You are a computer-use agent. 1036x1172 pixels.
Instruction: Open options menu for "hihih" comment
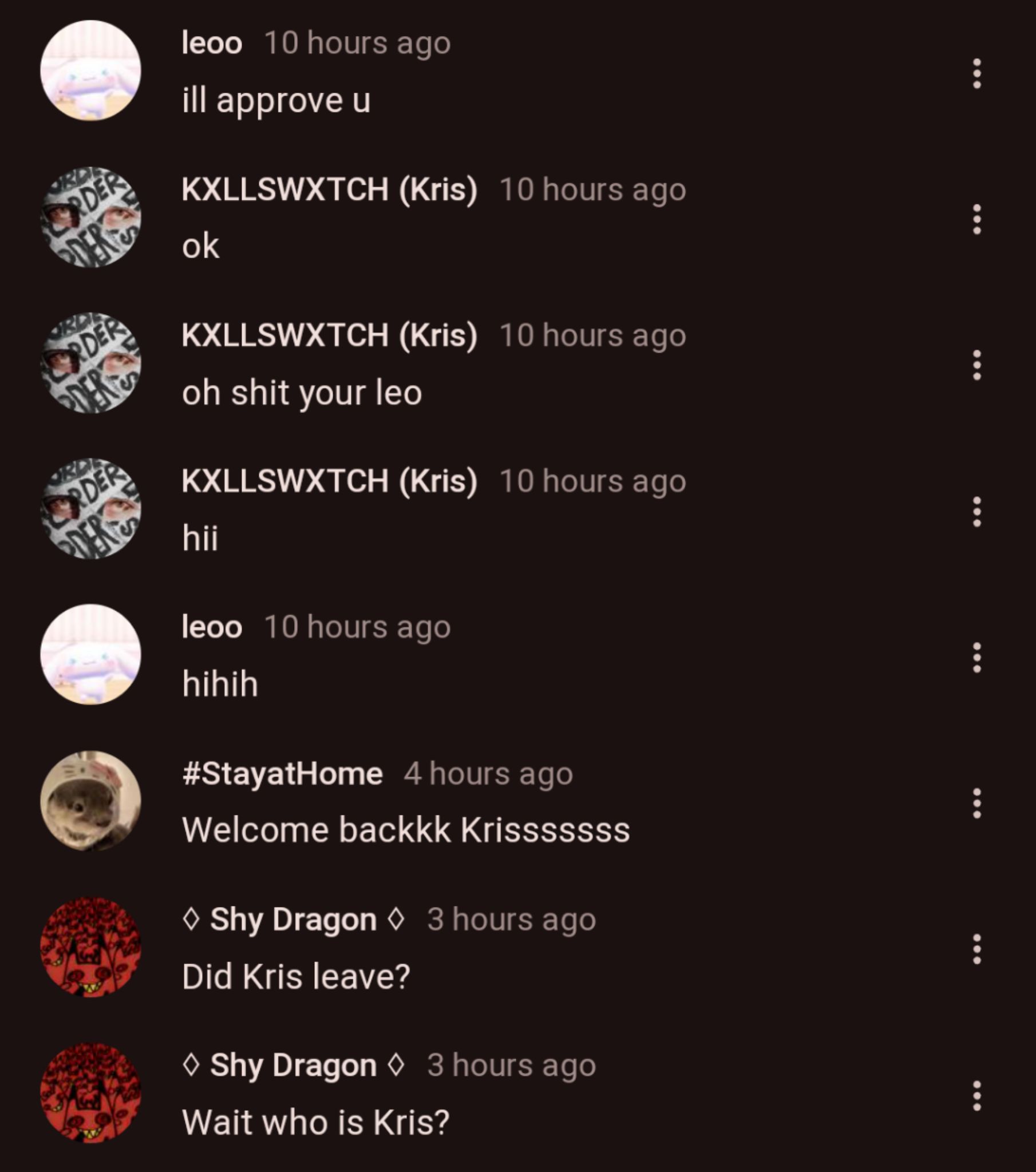click(976, 657)
